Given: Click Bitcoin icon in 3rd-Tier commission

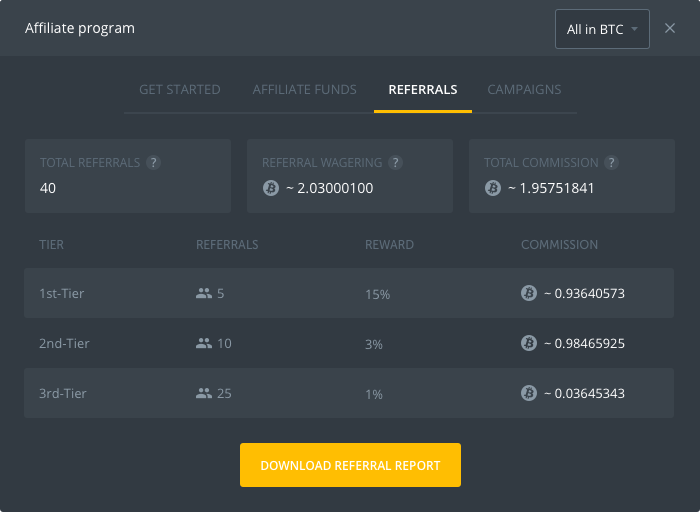Looking at the screenshot, I should [x=529, y=393].
